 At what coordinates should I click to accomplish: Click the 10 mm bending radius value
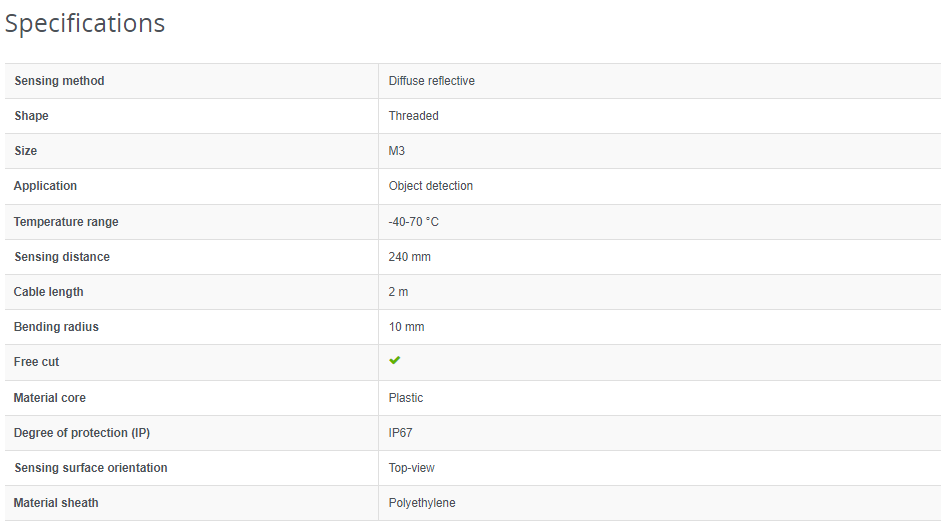[x=406, y=327]
